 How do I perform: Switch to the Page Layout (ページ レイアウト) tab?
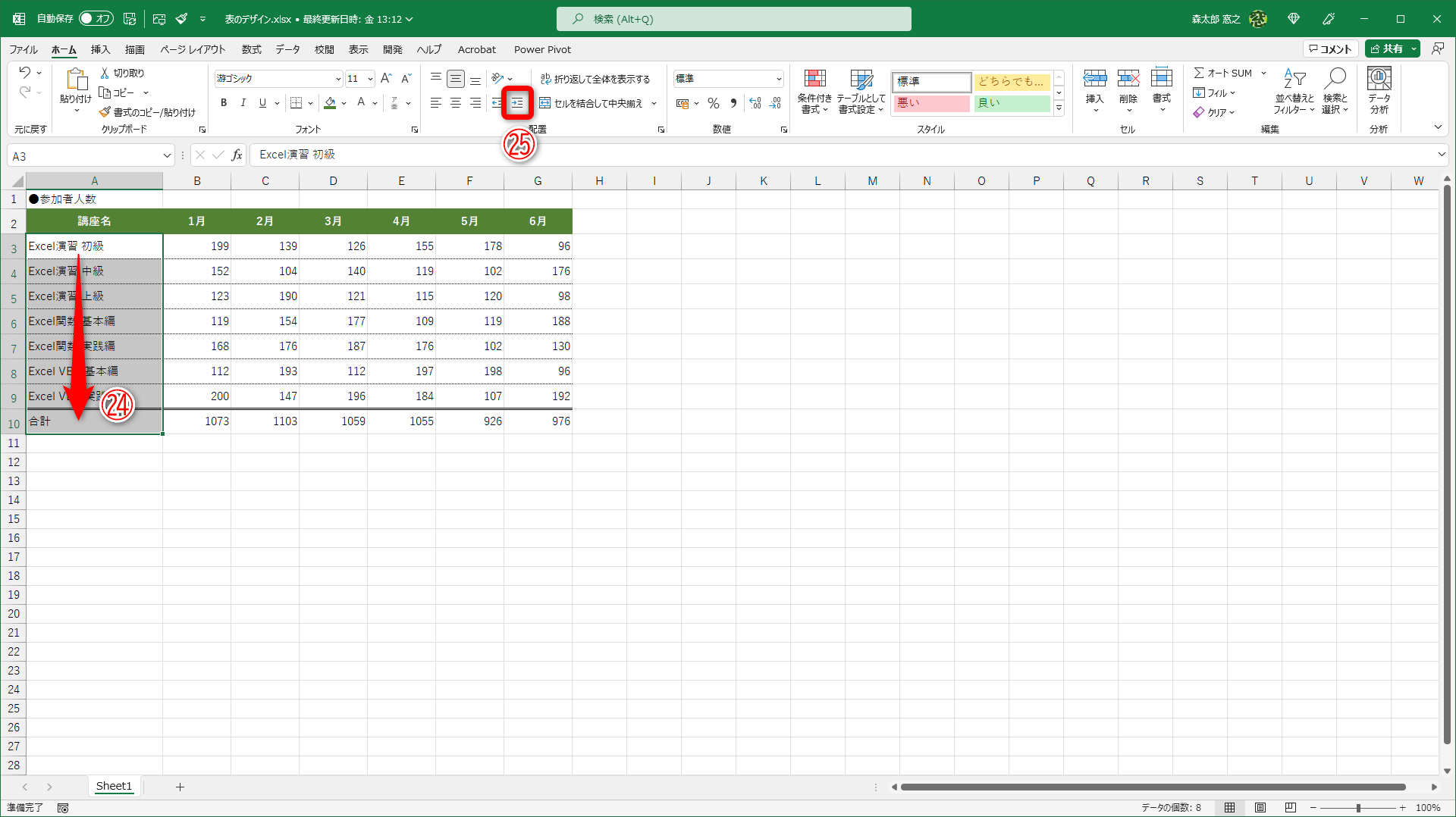click(x=193, y=50)
